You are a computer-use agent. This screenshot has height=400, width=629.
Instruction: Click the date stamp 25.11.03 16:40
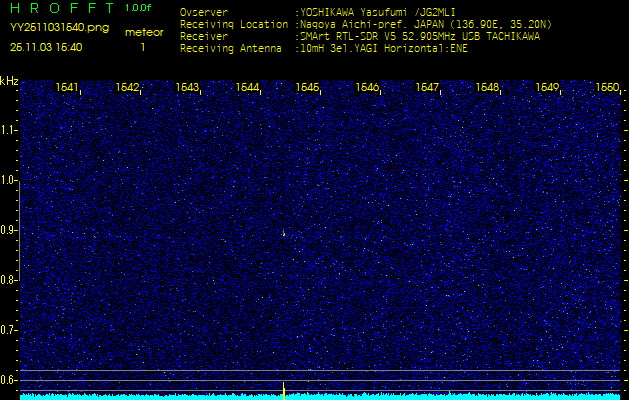click(x=46, y=47)
